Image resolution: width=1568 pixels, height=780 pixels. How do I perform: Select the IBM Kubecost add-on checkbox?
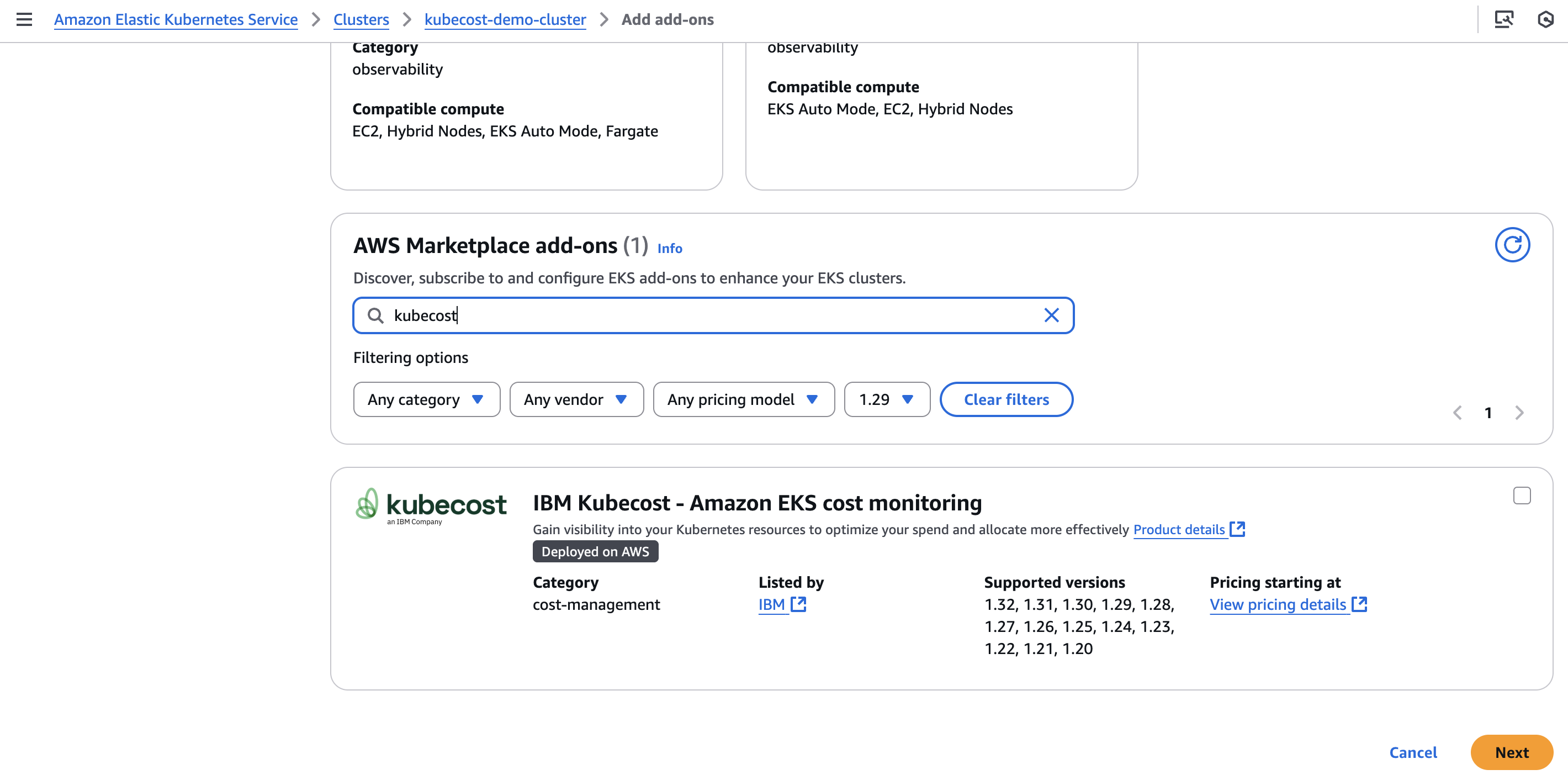tap(1522, 496)
